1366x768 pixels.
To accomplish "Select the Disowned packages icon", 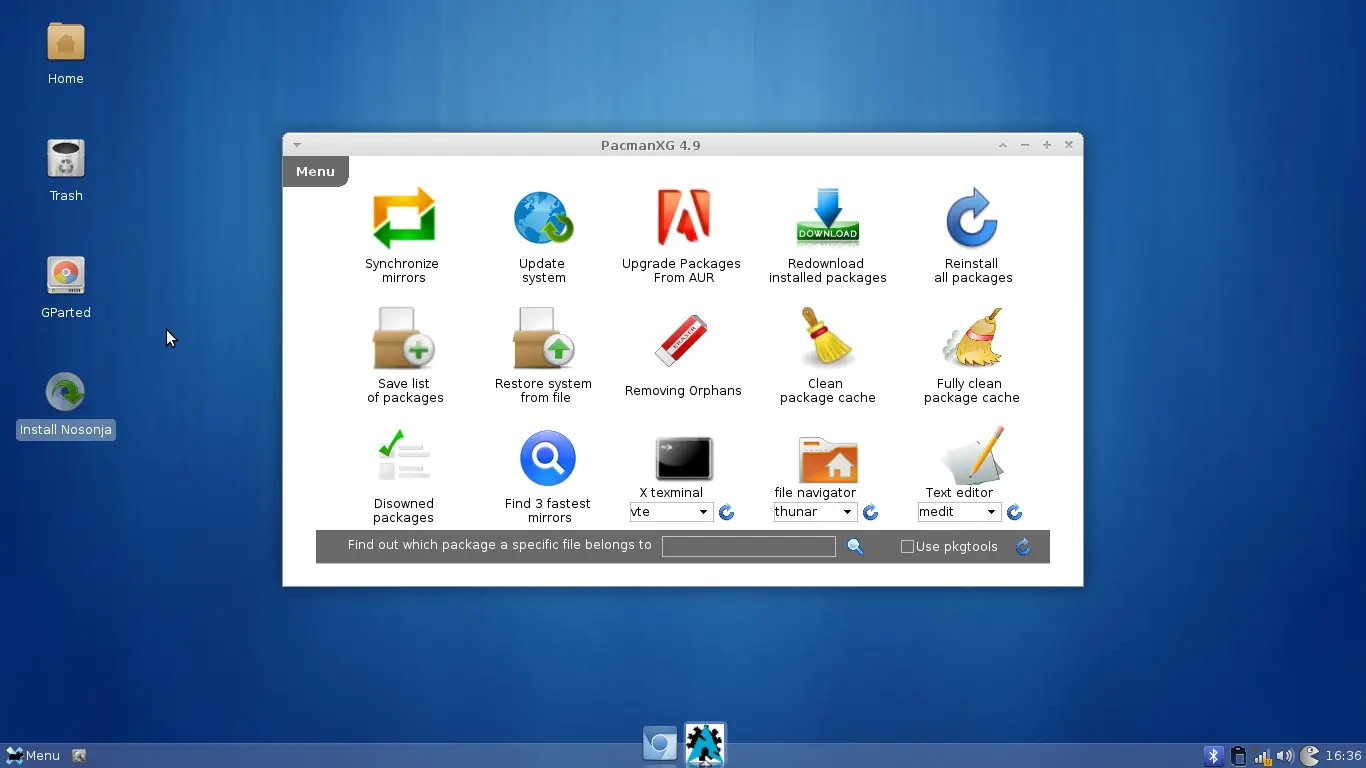I will point(402,458).
